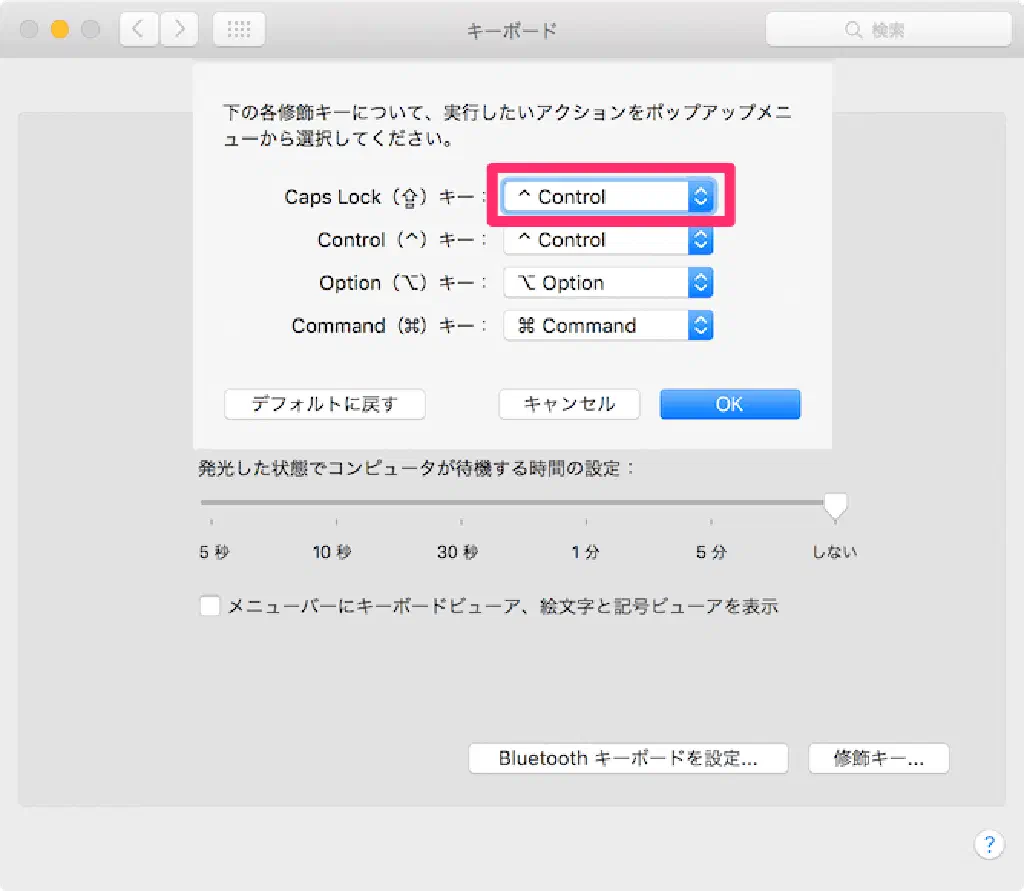The image size is (1024, 891).
Task: Click the Show All grid icon
Action: [x=239, y=30]
